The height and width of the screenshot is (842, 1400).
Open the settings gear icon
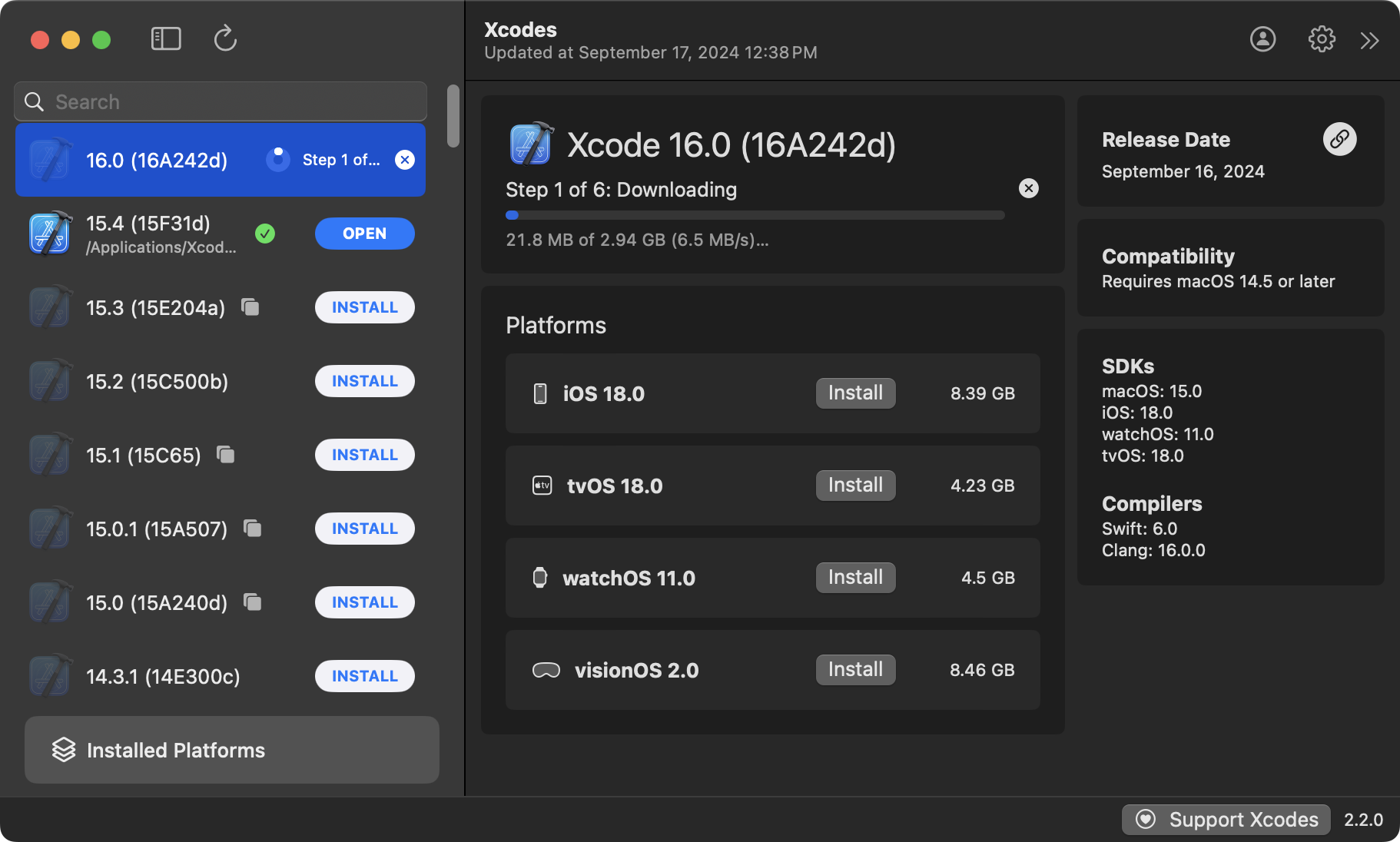point(1322,39)
